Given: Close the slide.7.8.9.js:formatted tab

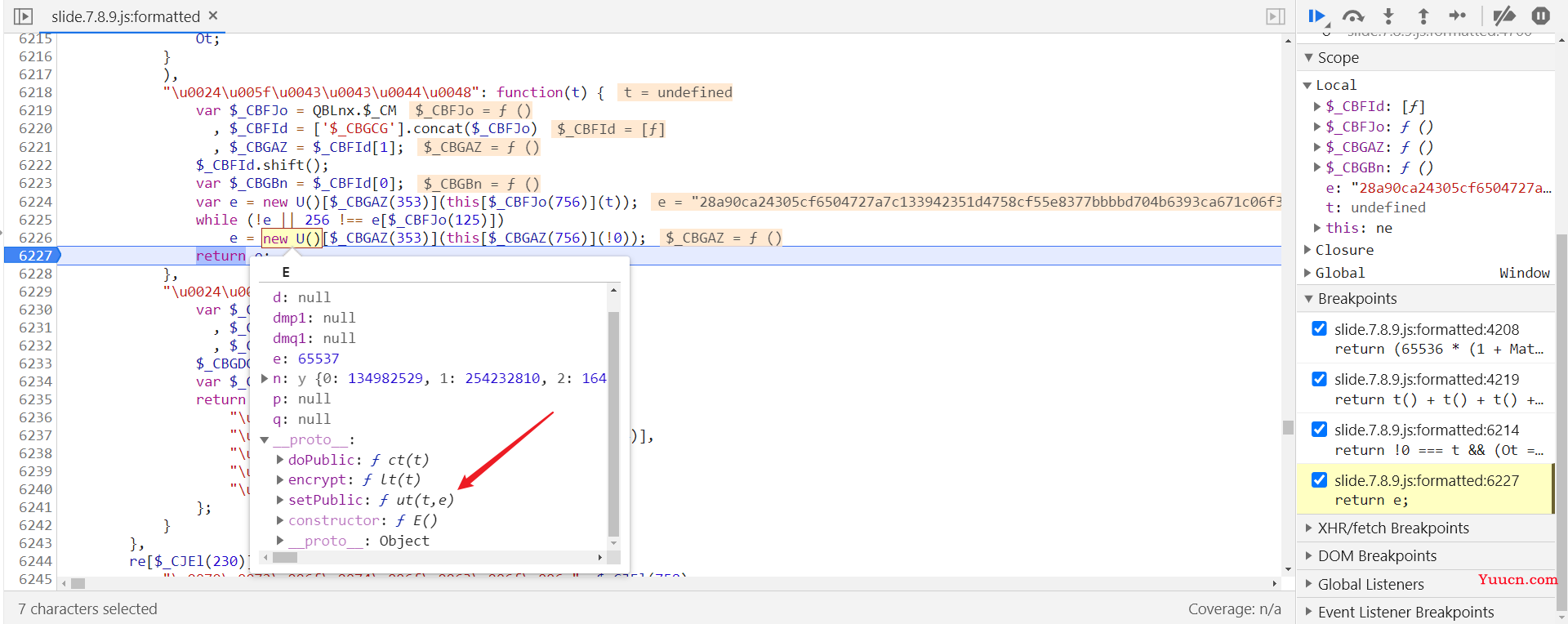Looking at the screenshot, I should point(213,16).
